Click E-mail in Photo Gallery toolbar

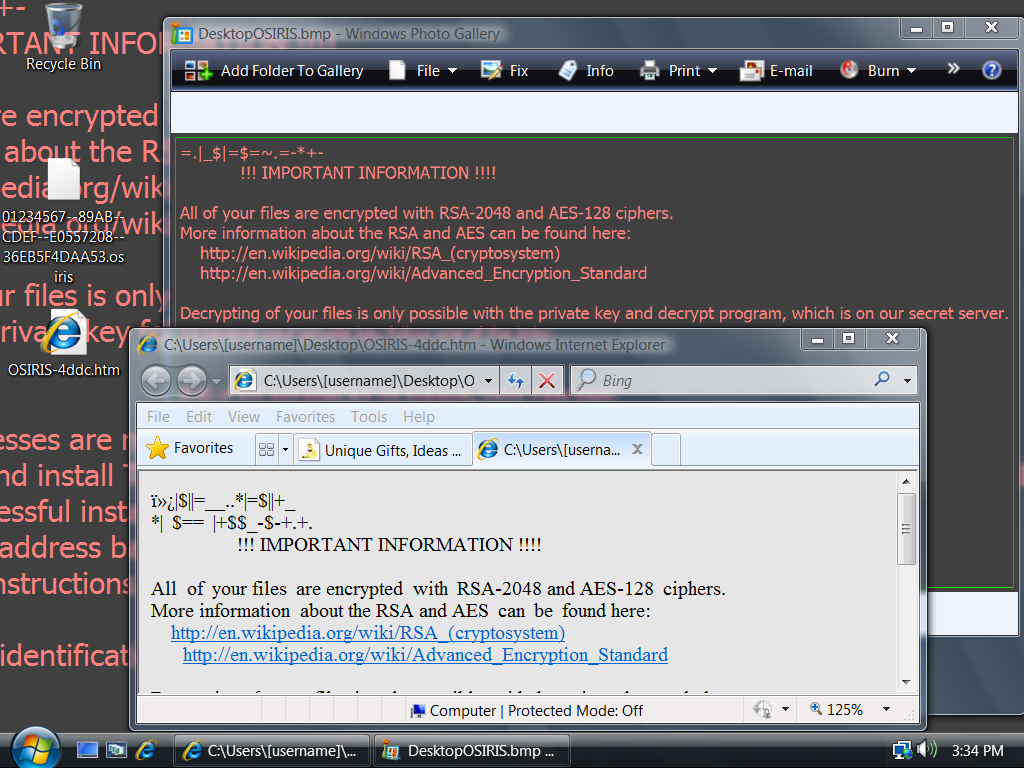(776, 71)
